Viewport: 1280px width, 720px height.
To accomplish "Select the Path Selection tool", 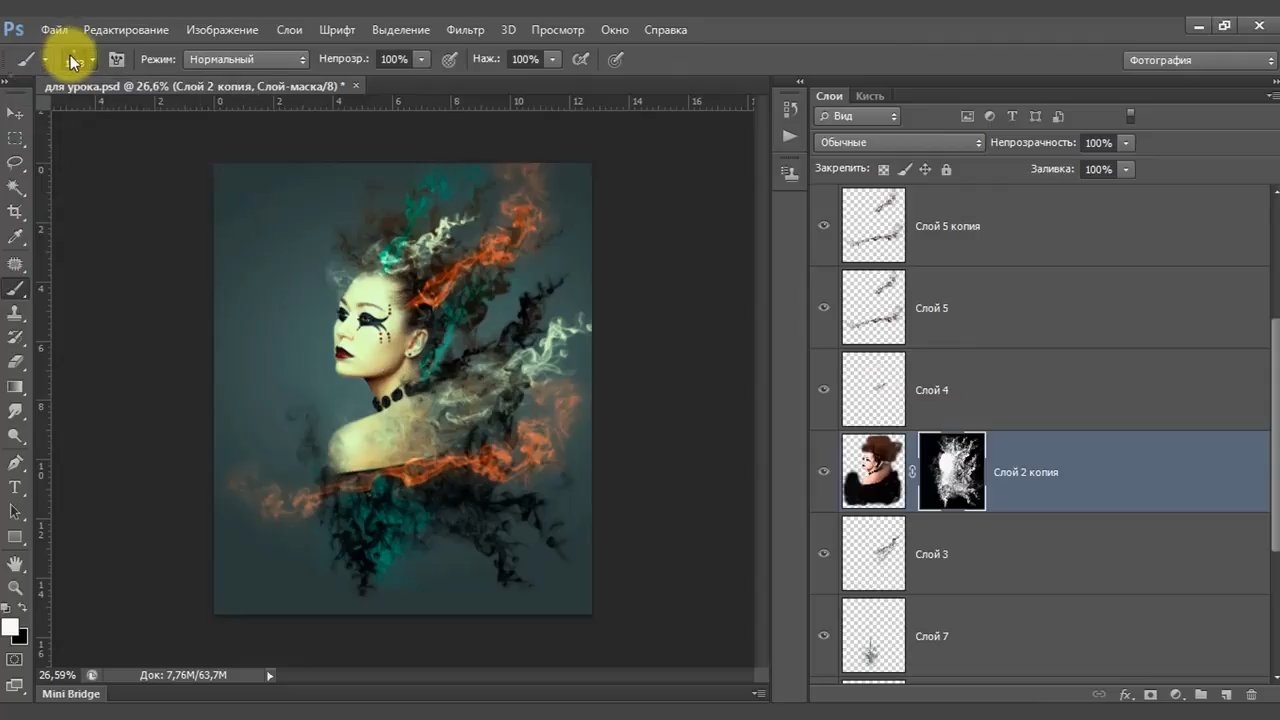I will point(15,512).
